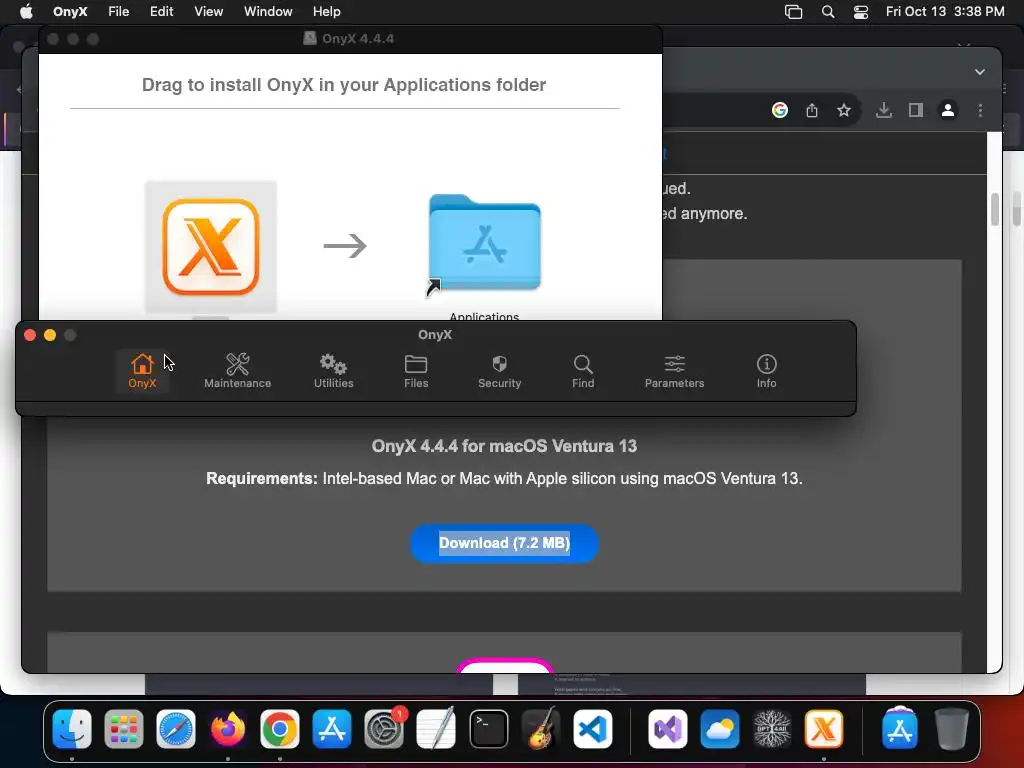Close the OnyX toolbar window
Image resolution: width=1024 pixels, height=768 pixels.
[x=30, y=335]
